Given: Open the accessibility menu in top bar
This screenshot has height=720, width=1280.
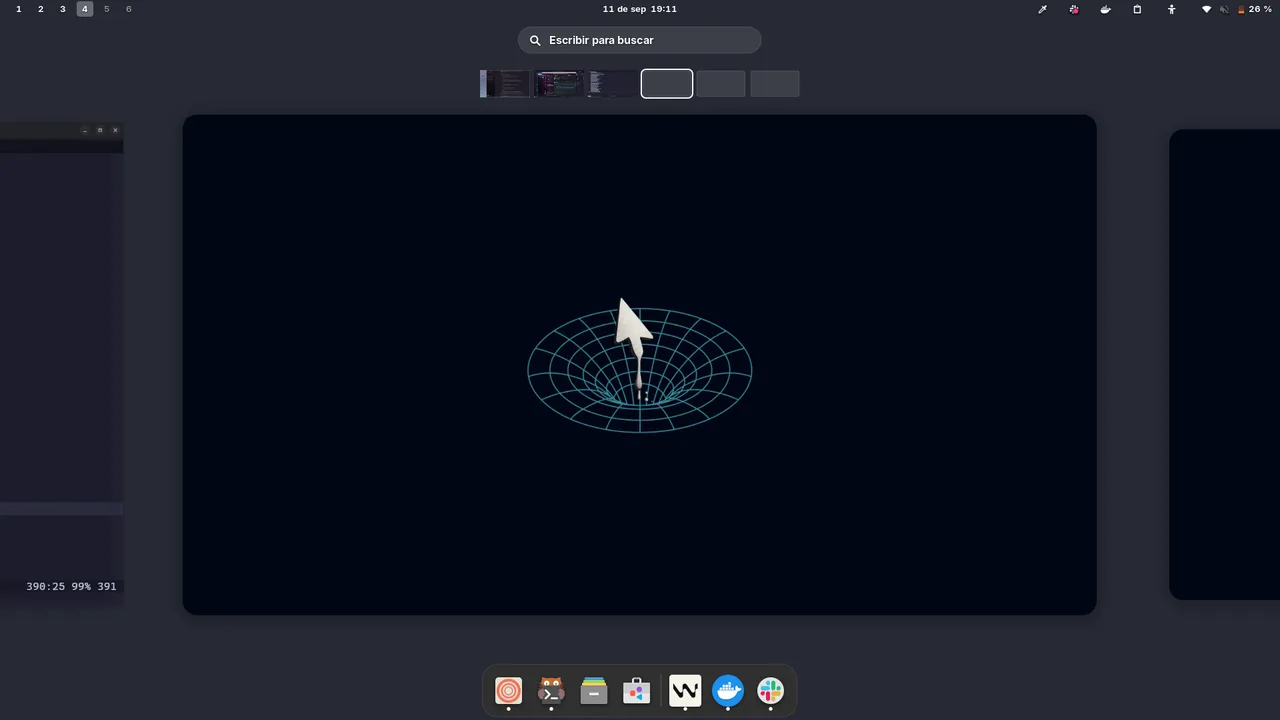Looking at the screenshot, I should click(x=1172, y=9).
